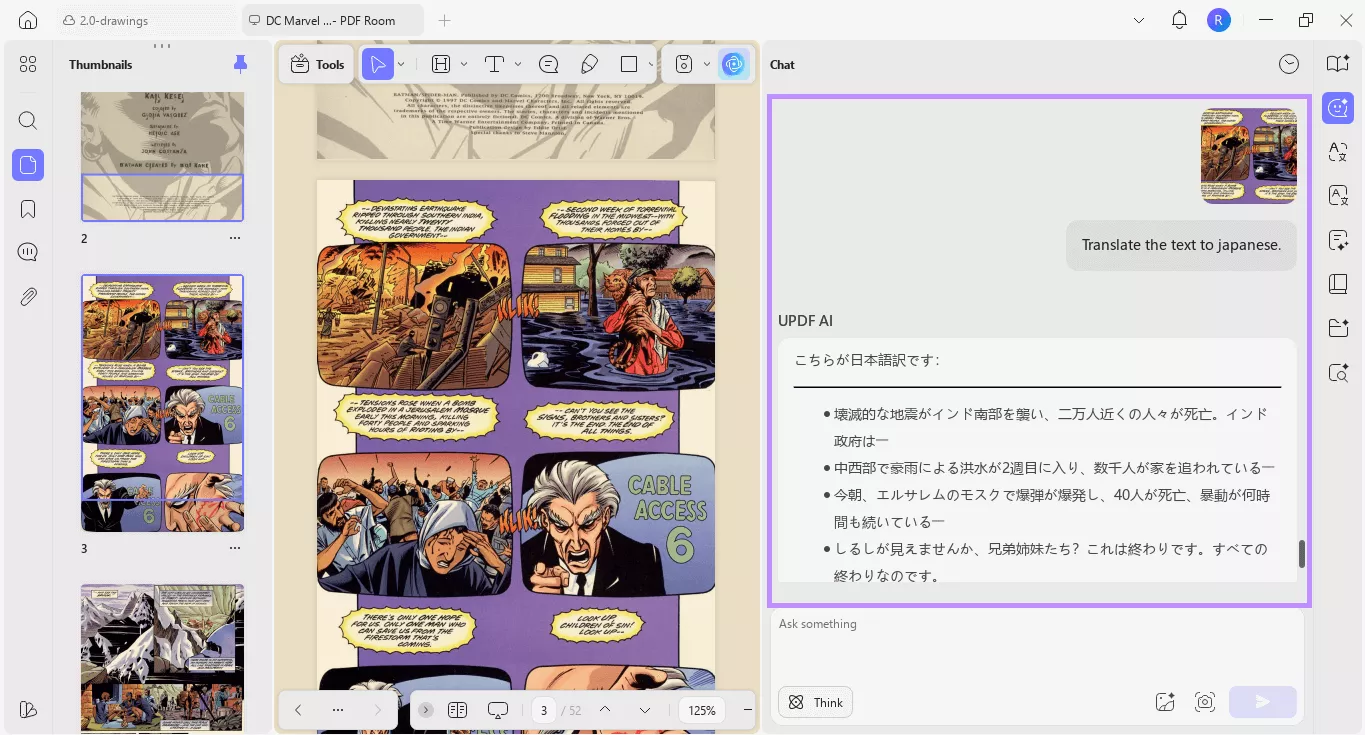Open the chat history in the Chat panel
Image resolution: width=1365 pixels, height=735 pixels.
coord(1289,63)
